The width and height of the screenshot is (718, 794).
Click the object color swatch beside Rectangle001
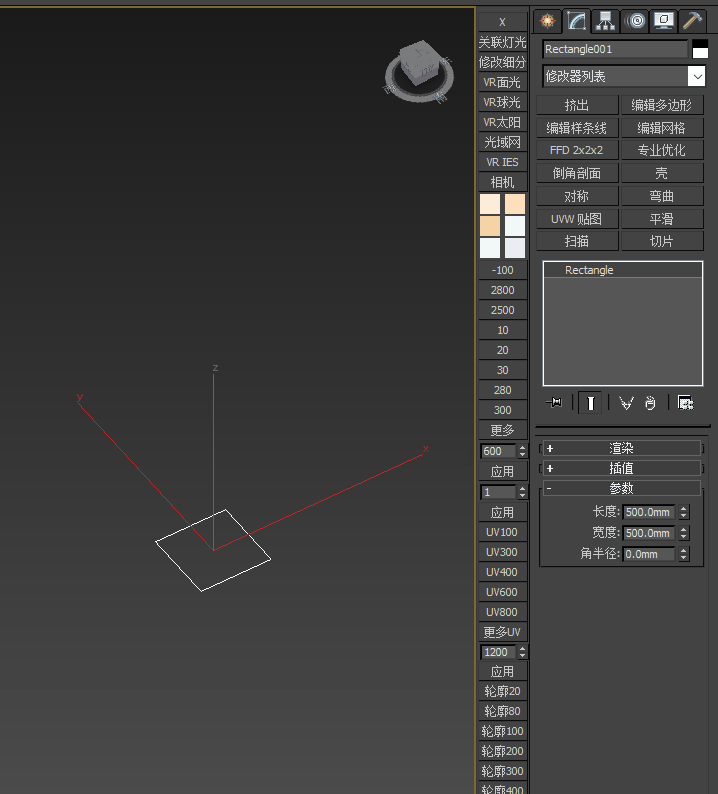pos(700,49)
